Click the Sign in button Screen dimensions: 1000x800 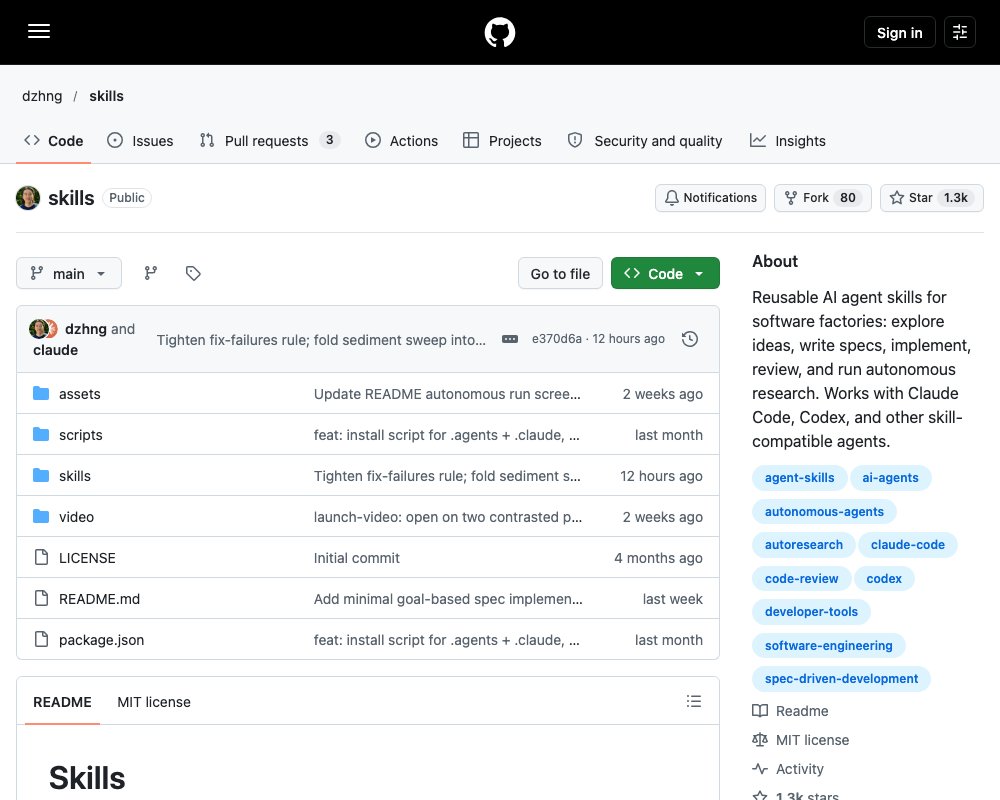(x=899, y=33)
